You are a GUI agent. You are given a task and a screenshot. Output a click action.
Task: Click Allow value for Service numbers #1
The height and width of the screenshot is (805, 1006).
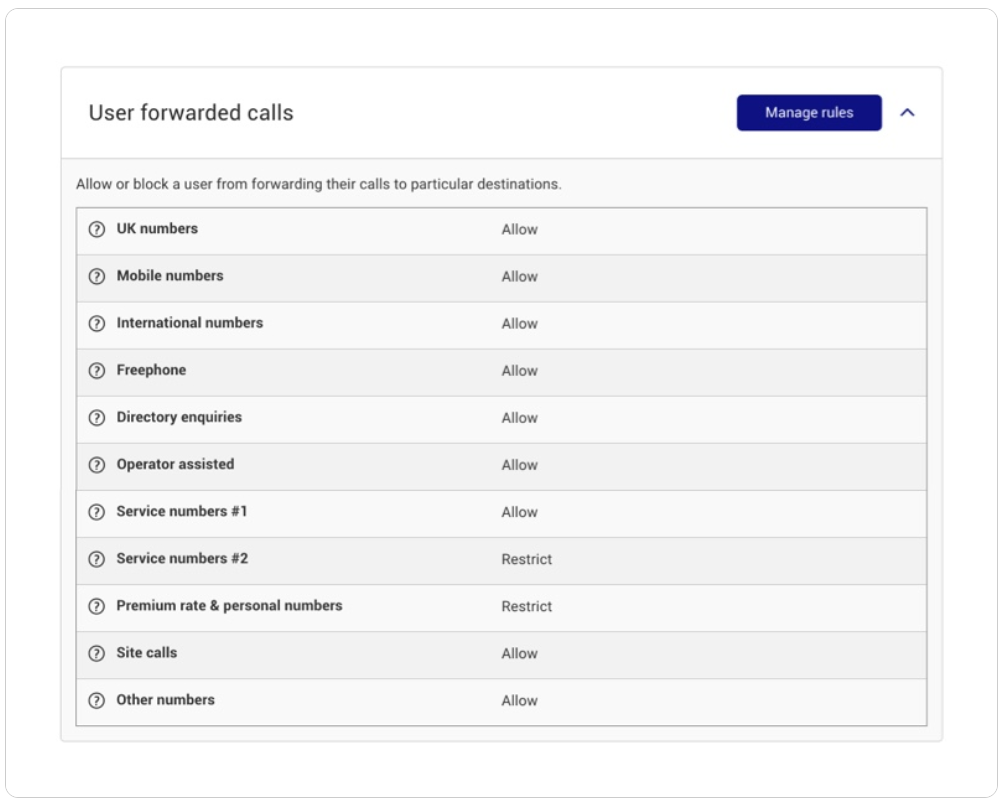pos(520,513)
